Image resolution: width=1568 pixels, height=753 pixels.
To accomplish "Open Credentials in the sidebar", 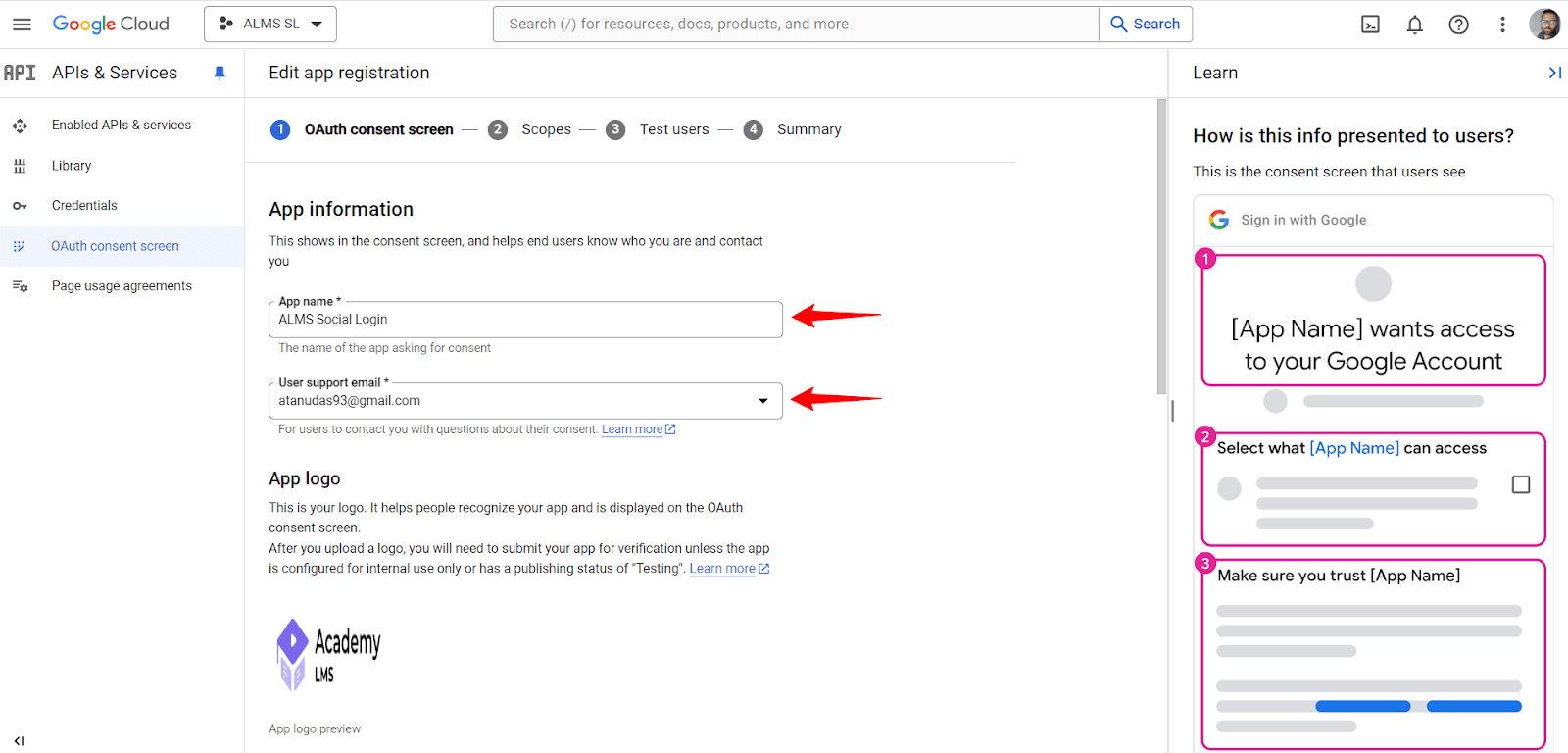I will pos(84,206).
